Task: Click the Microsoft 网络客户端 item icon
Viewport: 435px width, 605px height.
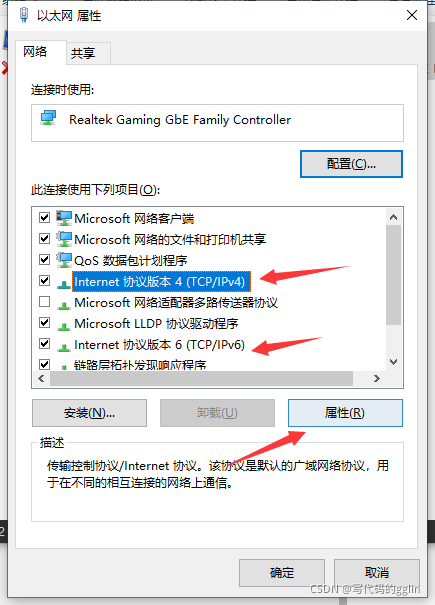Action: click(64, 218)
